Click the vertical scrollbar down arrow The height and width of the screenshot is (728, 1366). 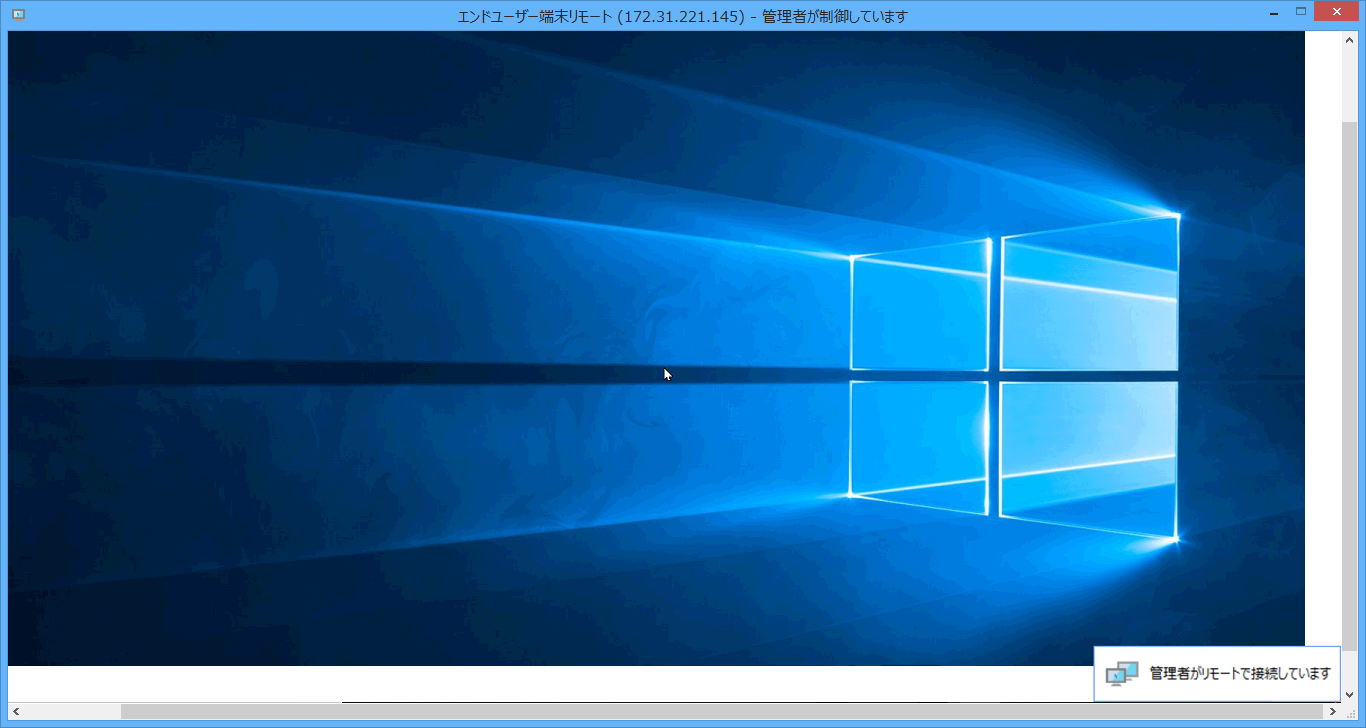(x=1349, y=694)
